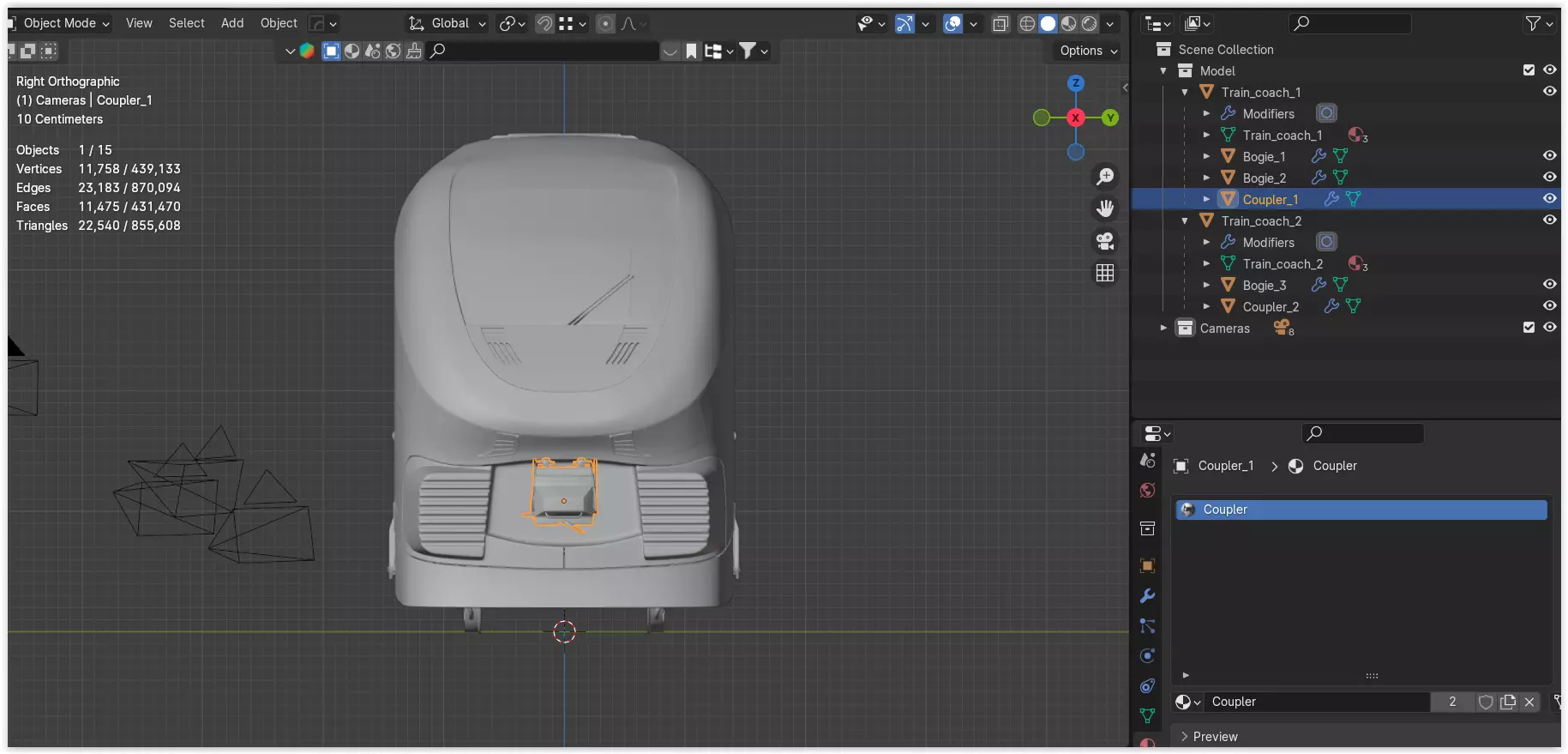Open the Object Data mesh properties tab
The width and height of the screenshot is (1568, 754).
(x=1148, y=715)
